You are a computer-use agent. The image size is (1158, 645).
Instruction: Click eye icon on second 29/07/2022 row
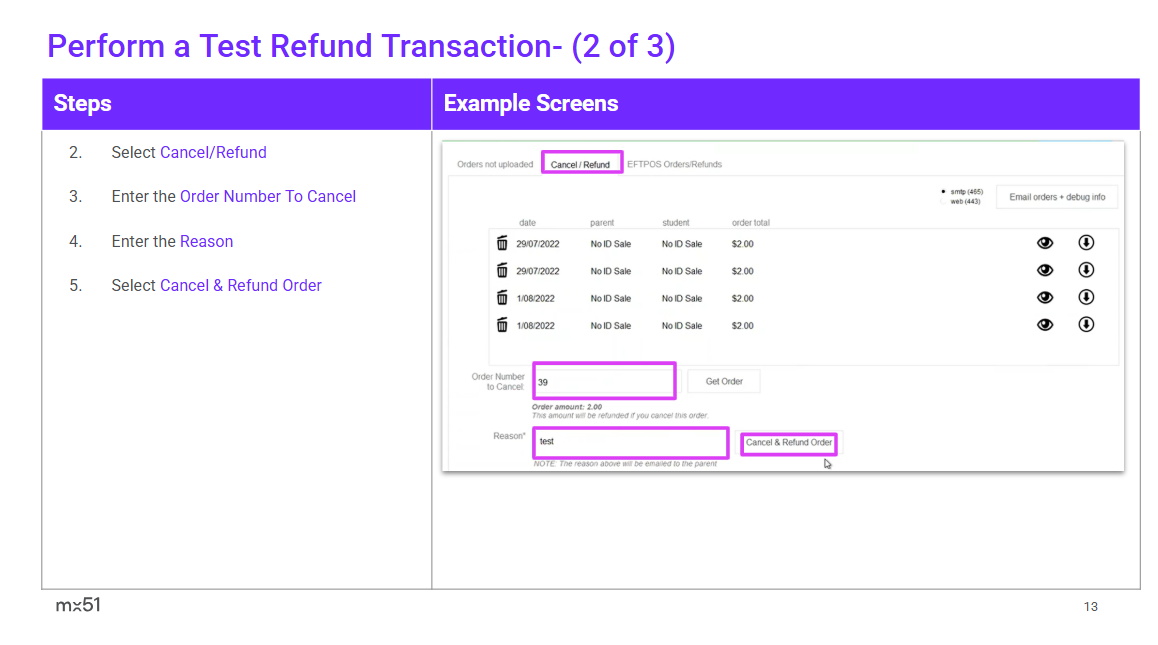point(1045,270)
